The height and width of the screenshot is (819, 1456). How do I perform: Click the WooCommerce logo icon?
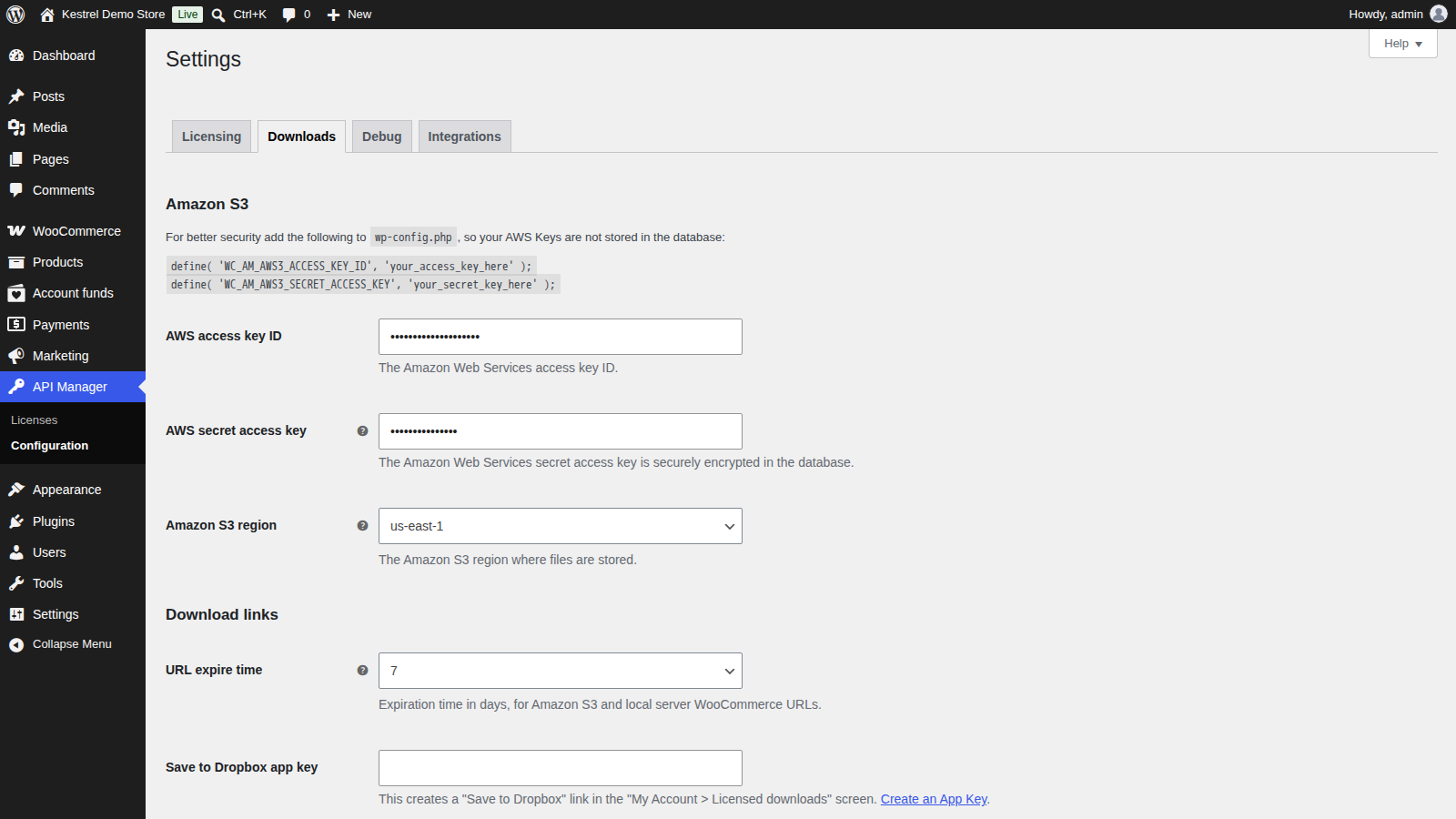(x=16, y=231)
